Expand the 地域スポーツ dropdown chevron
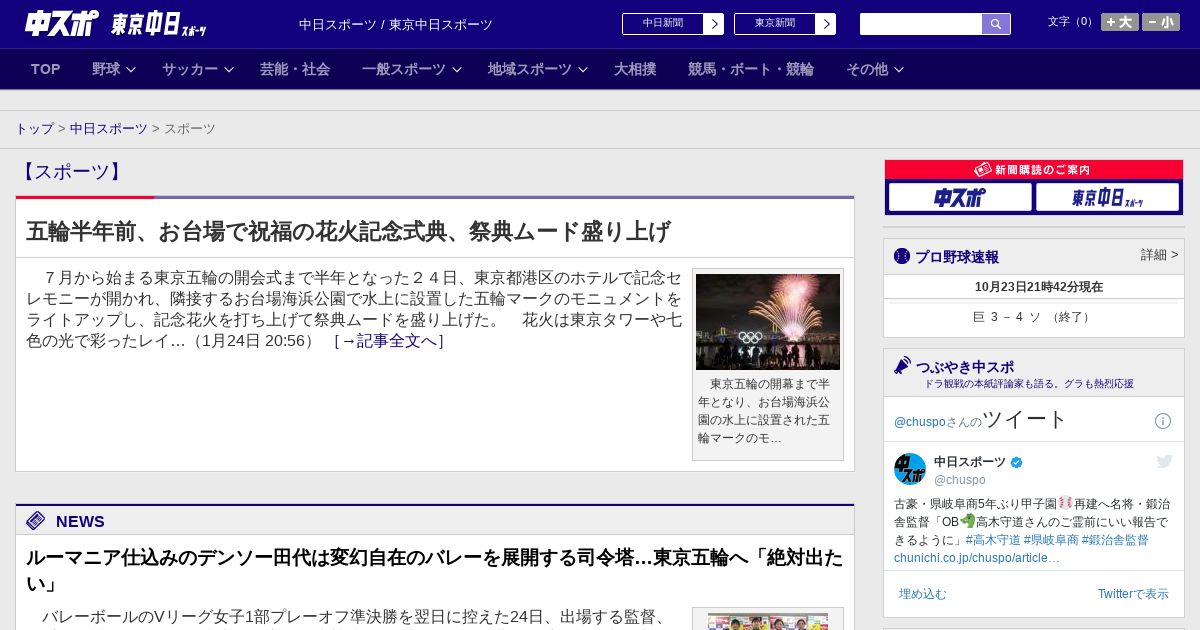The image size is (1200, 630). 583,69
